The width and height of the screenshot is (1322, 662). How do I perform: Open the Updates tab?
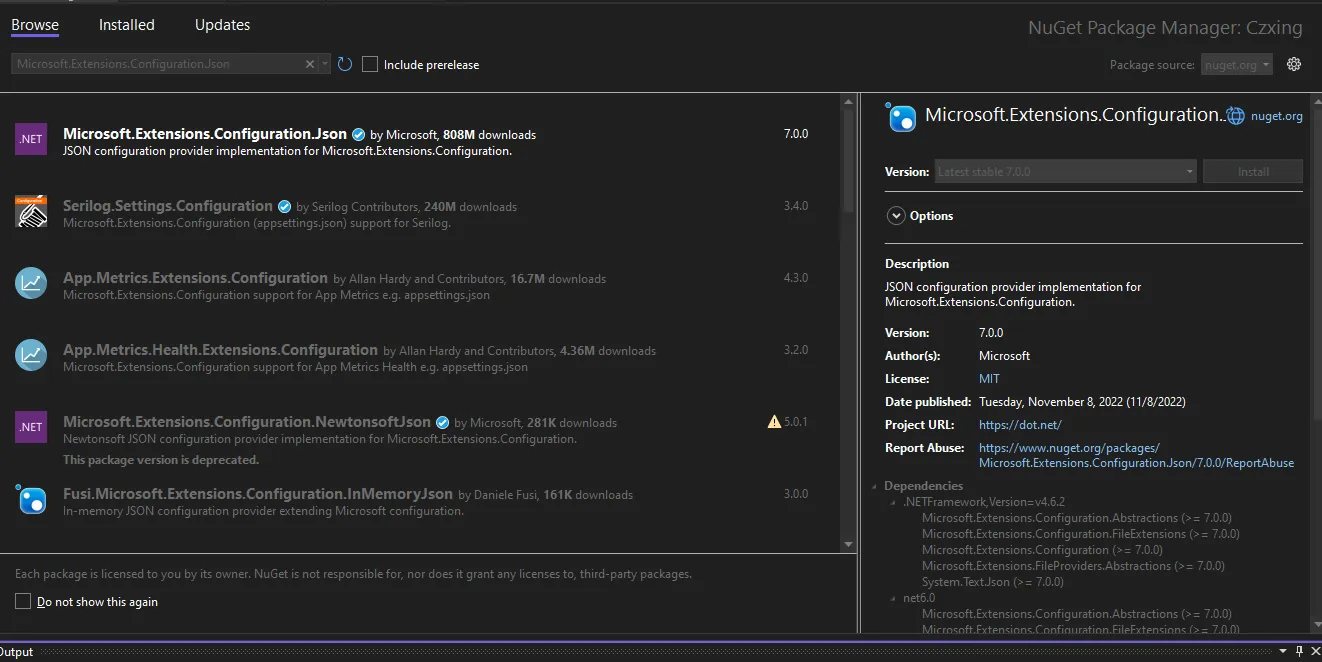pyautogui.click(x=222, y=25)
